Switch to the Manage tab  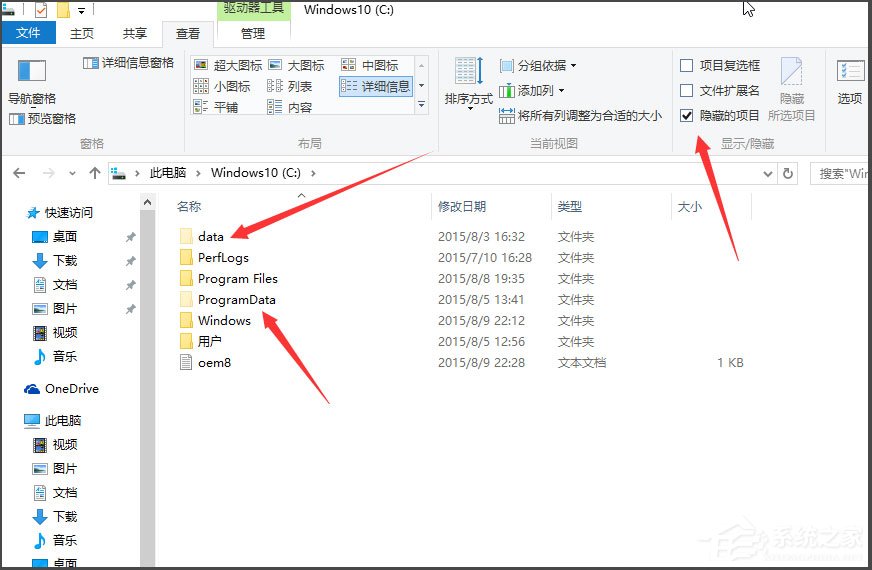coord(253,33)
